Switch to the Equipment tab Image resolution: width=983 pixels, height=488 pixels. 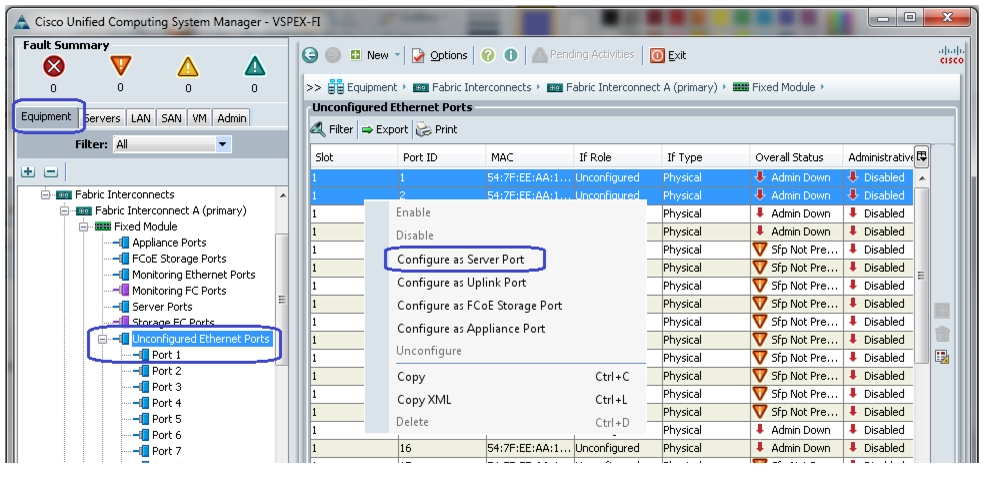coord(46,117)
